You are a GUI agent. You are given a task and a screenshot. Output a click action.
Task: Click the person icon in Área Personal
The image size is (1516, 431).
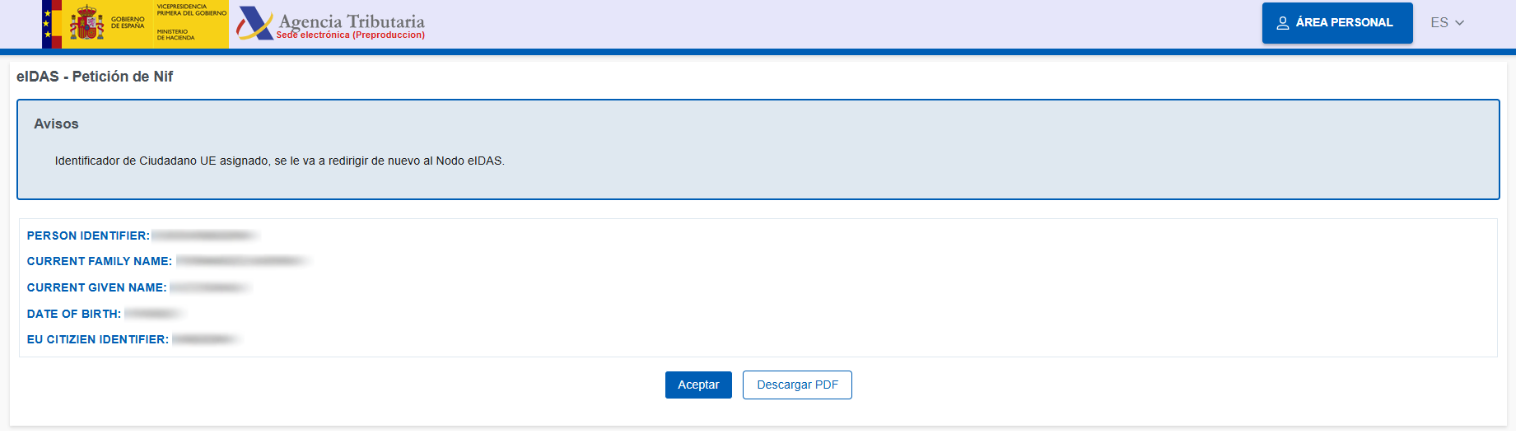tap(1283, 23)
